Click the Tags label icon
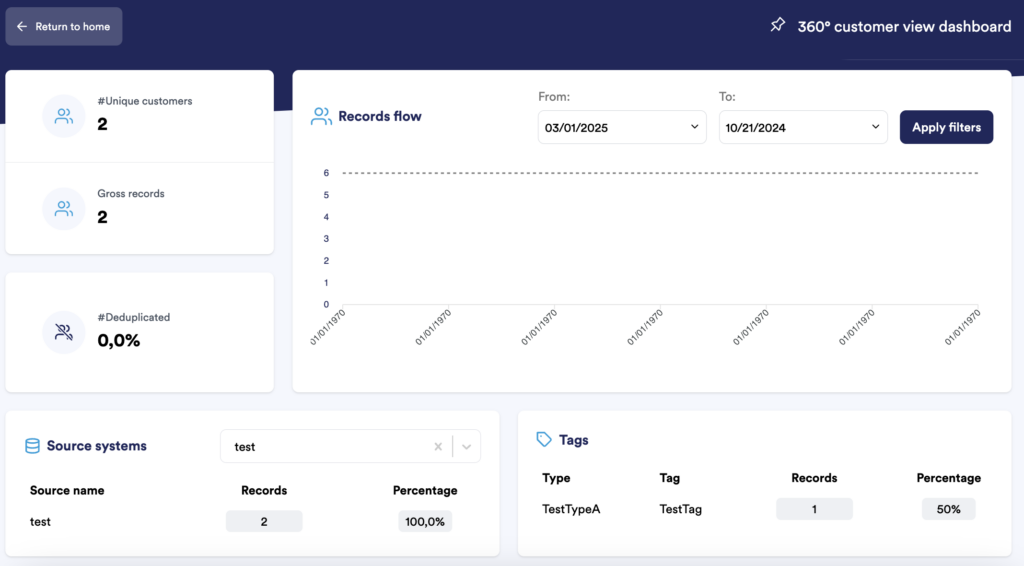The height and width of the screenshot is (566, 1024). [543, 439]
